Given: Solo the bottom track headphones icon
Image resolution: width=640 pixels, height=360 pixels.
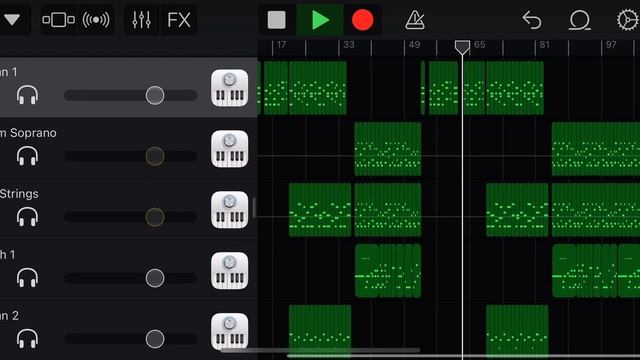Looking at the screenshot, I should [x=27, y=339].
